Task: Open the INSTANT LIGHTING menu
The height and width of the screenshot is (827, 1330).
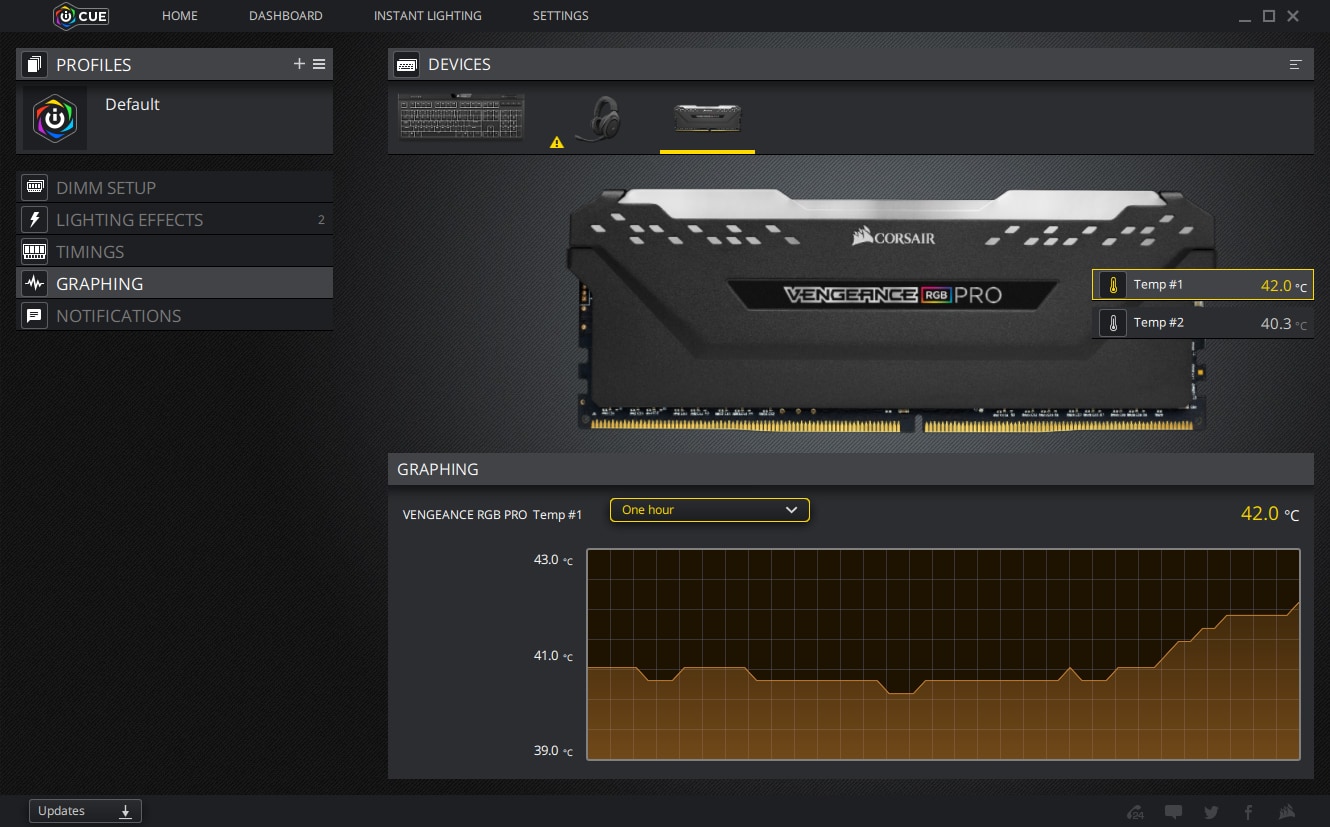Action: click(x=427, y=16)
